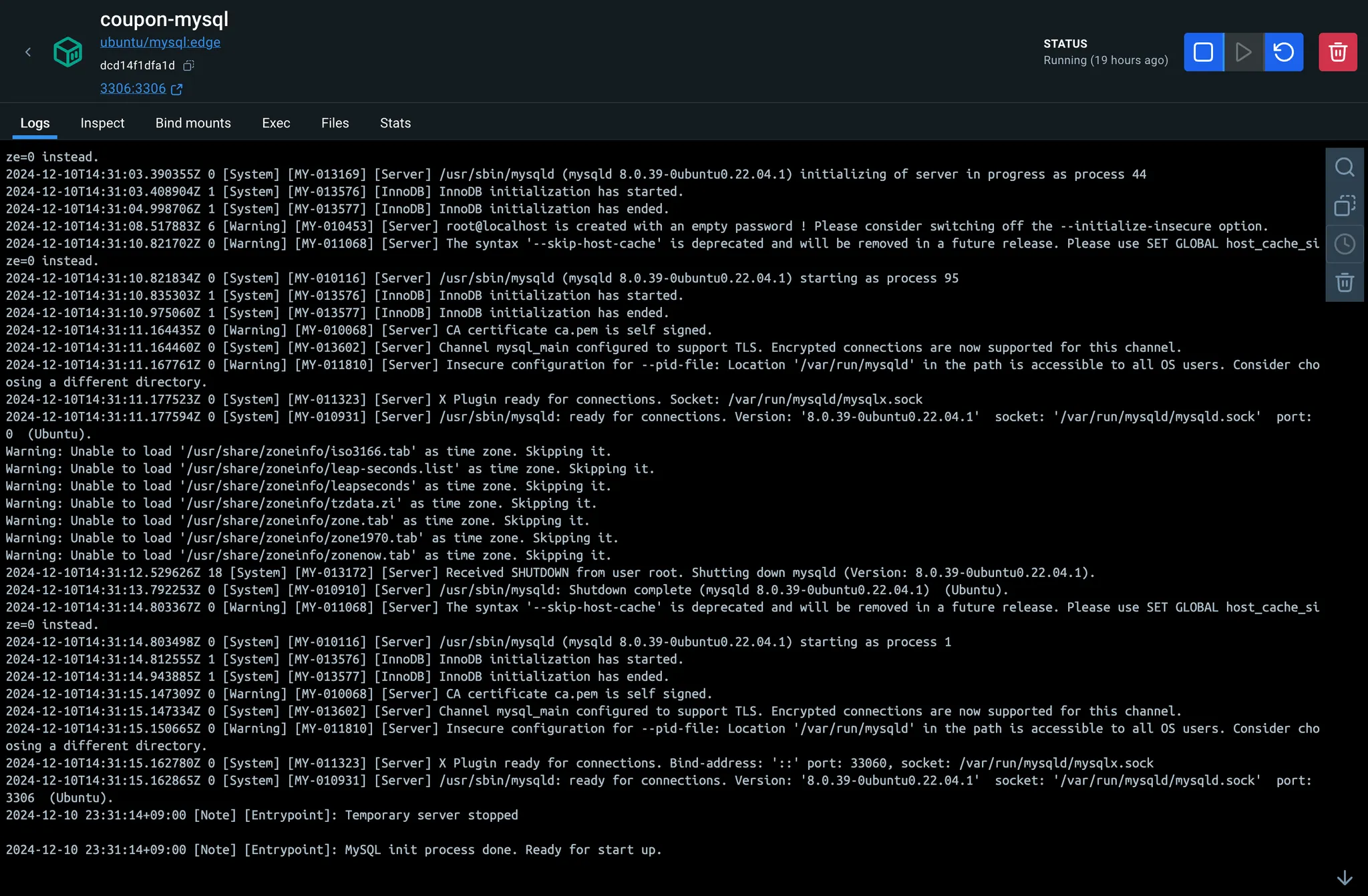The height and width of the screenshot is (896, 1368).
Task: Open the Files tab
Action: click(335, 123)
